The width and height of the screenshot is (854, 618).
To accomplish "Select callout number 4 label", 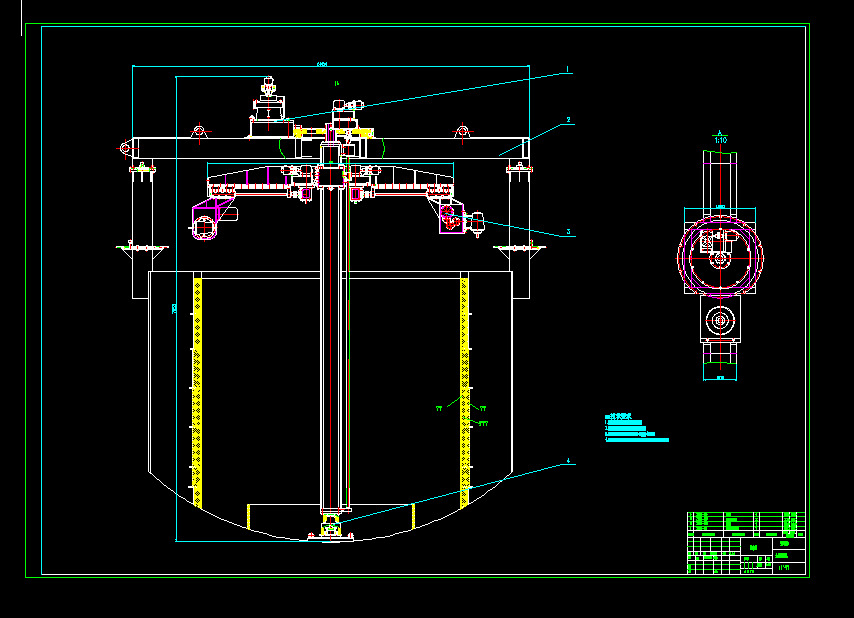I will pyautogui.click(x=568, y=461).
